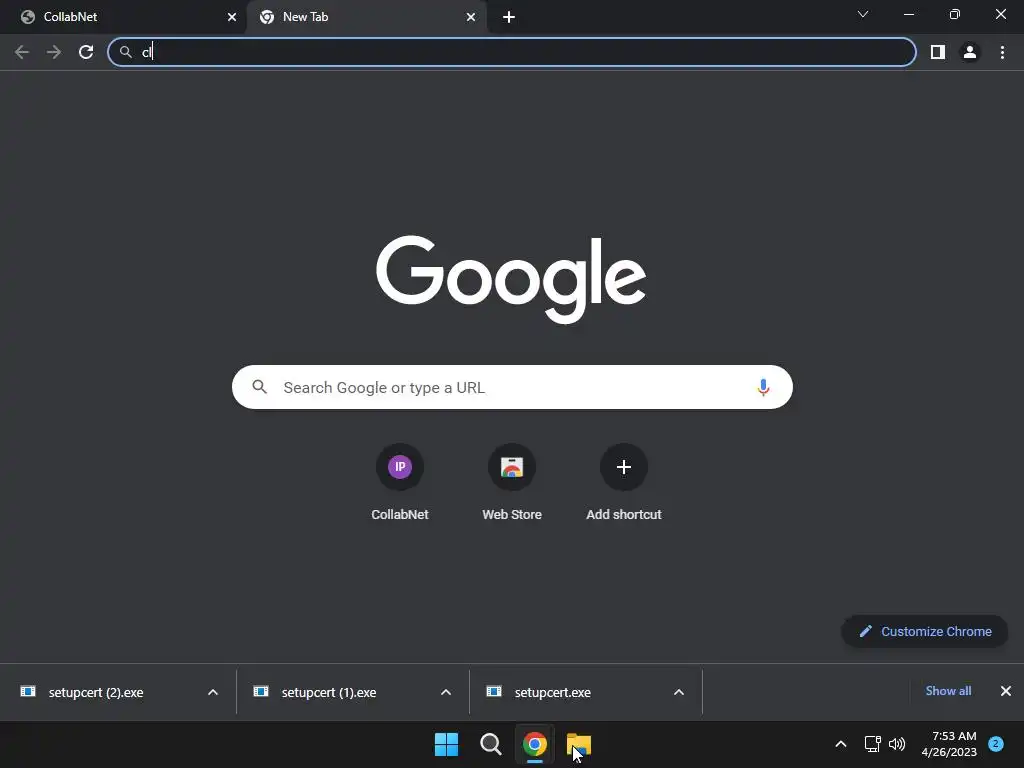
Task: Close the CollabNet tab
Action: click(x=232, y=17)
